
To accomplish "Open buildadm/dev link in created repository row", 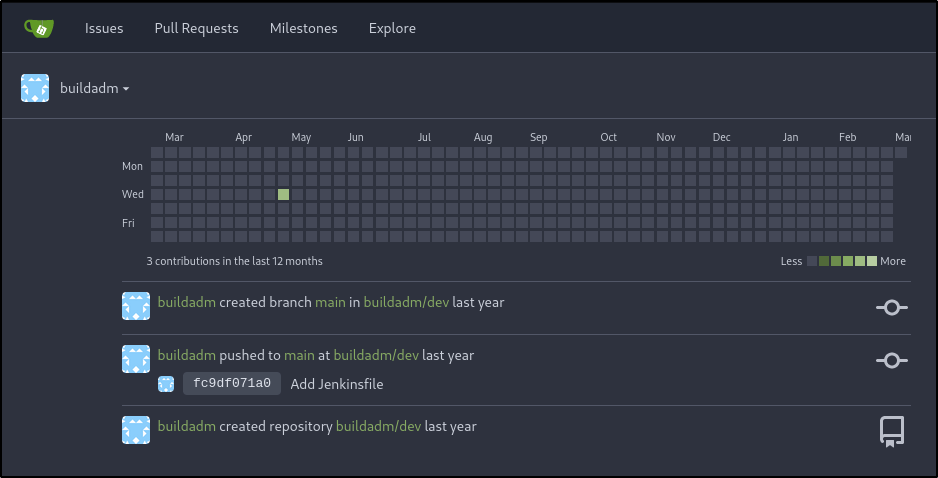I will [x=378, y=426].
